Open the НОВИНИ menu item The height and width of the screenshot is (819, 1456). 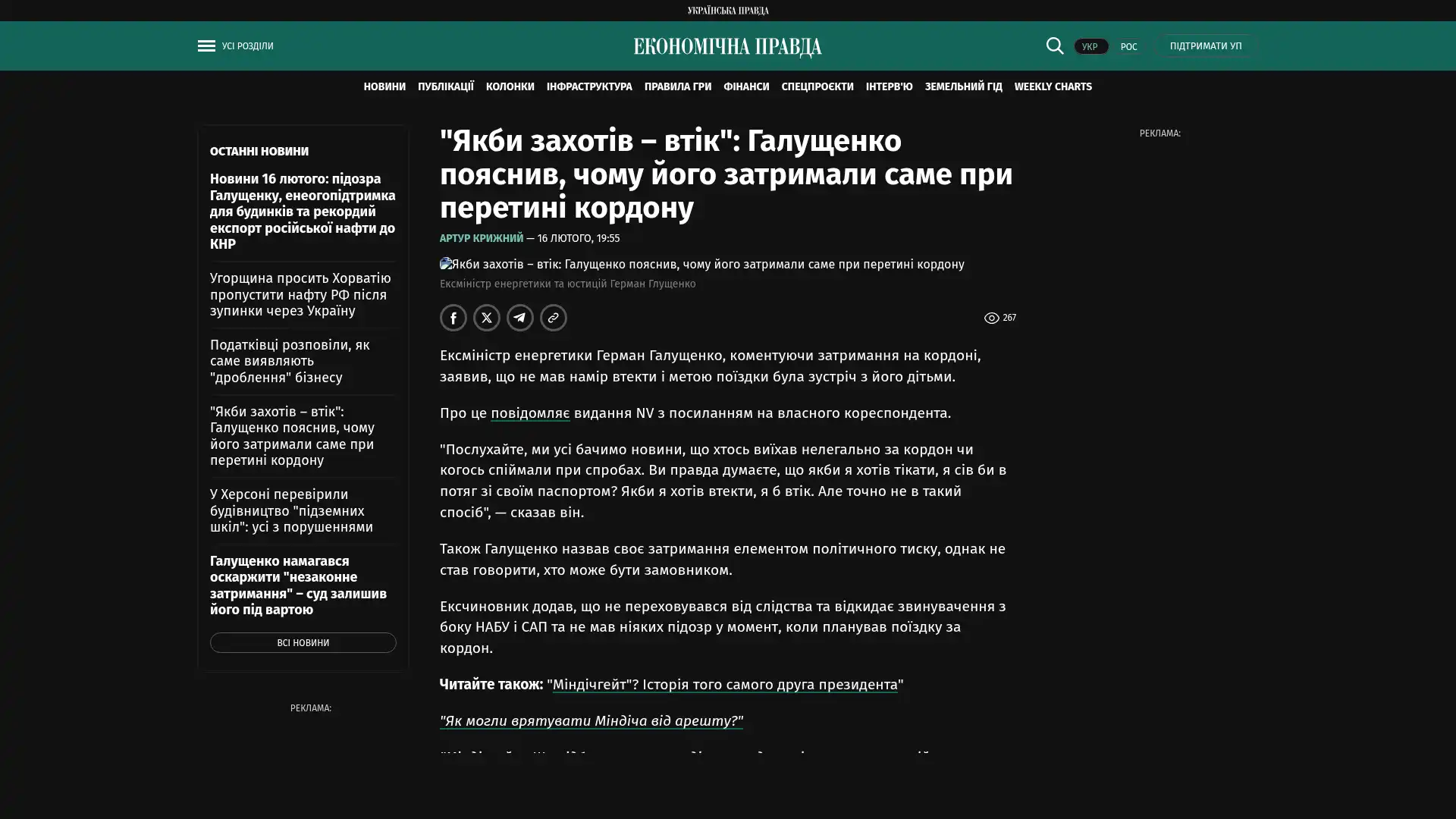point(384,86)
